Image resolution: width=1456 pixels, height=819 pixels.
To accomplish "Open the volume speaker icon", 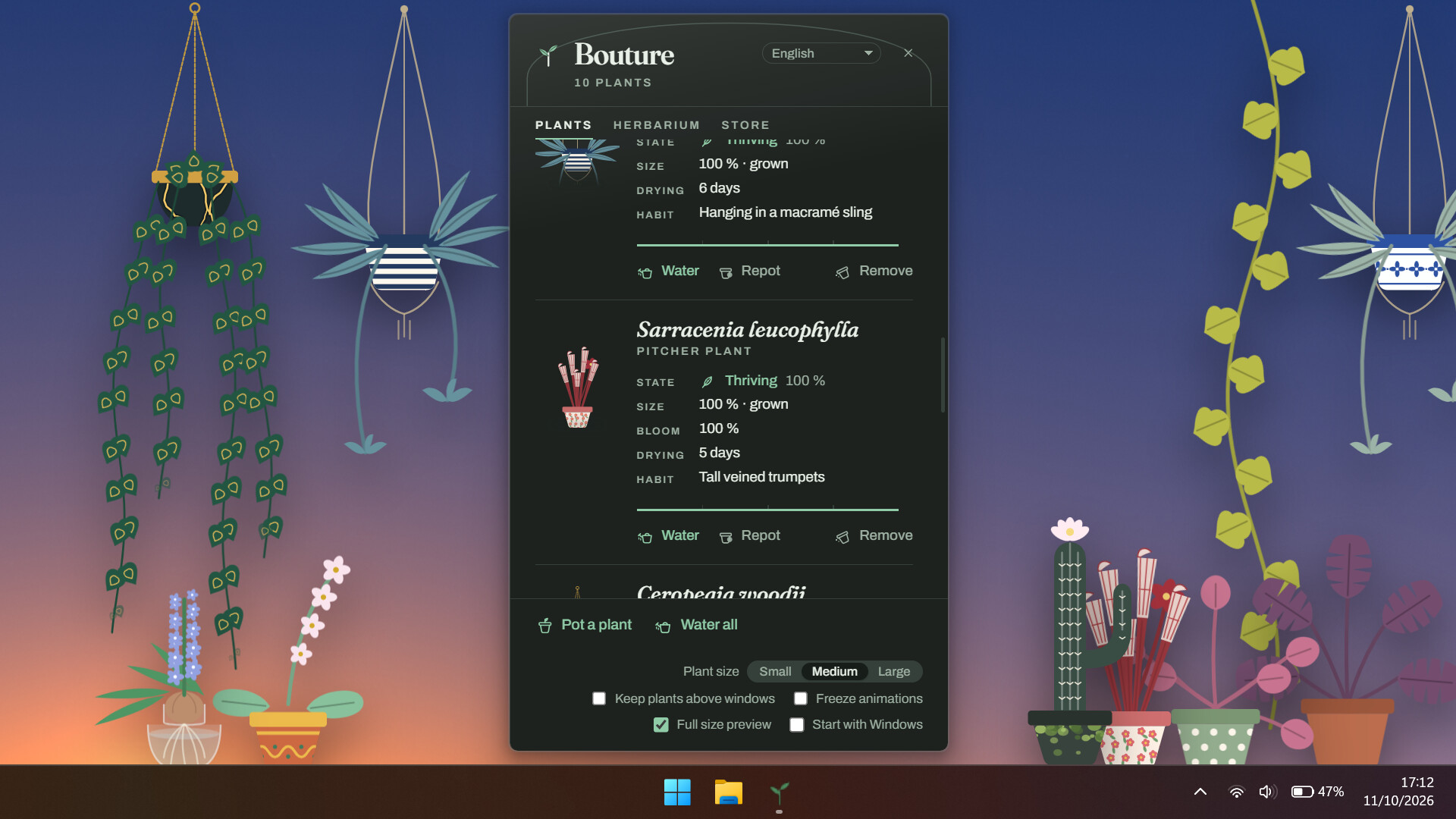I will click(1266, 792).
